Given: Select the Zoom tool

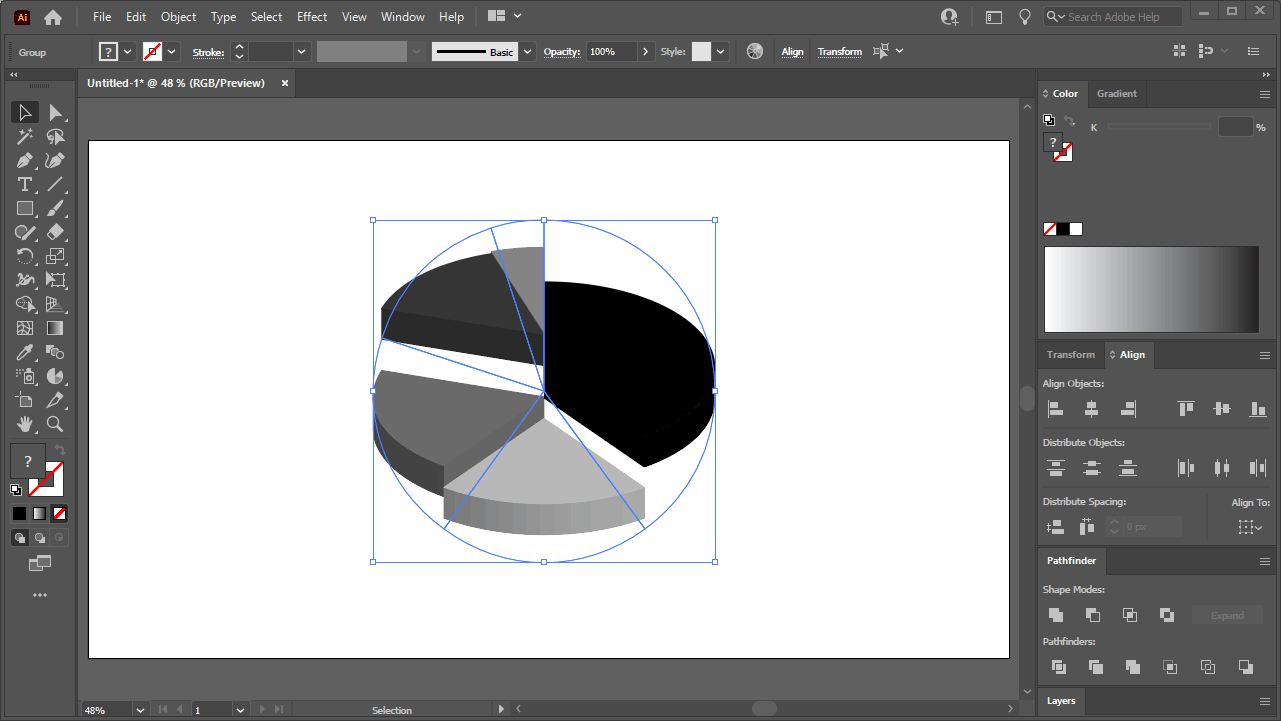Looking at the screenshot, I should click(x=57, y=424).
